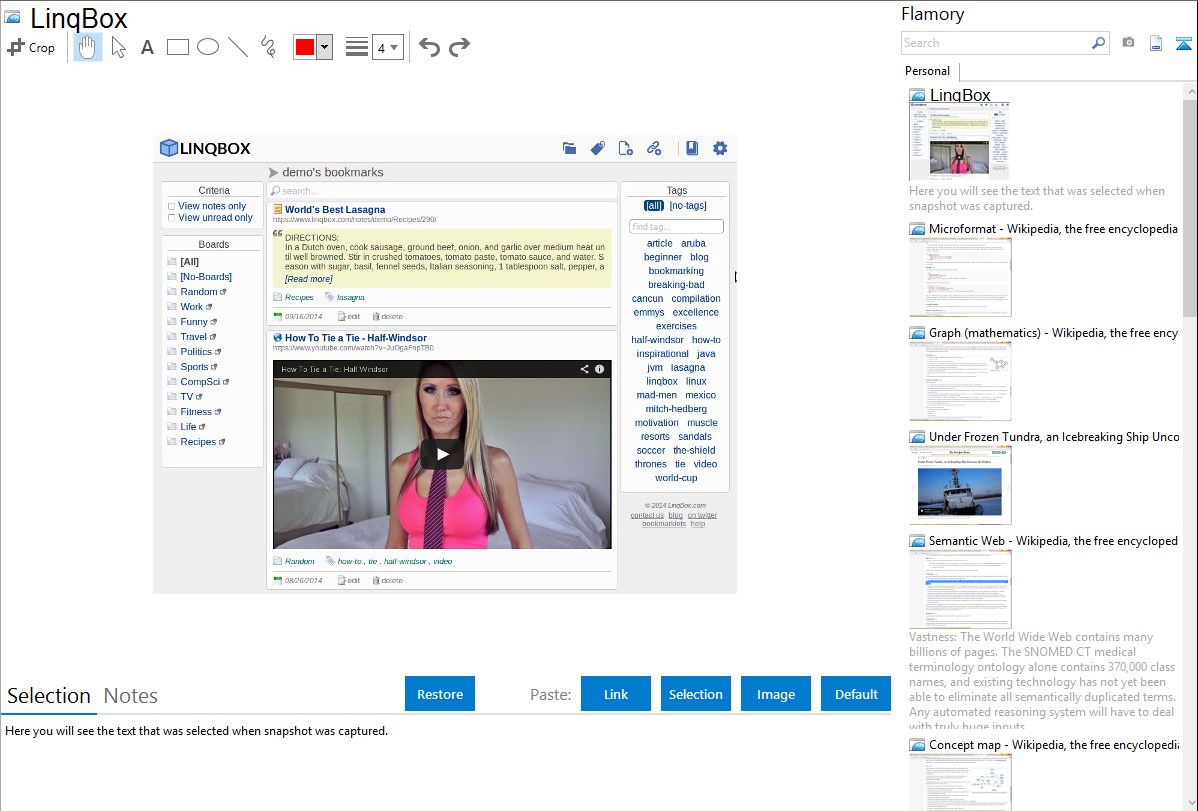1198x811 pixels.
Task: Click the LinqBox tags icon
Action: (x=597, y=148)
